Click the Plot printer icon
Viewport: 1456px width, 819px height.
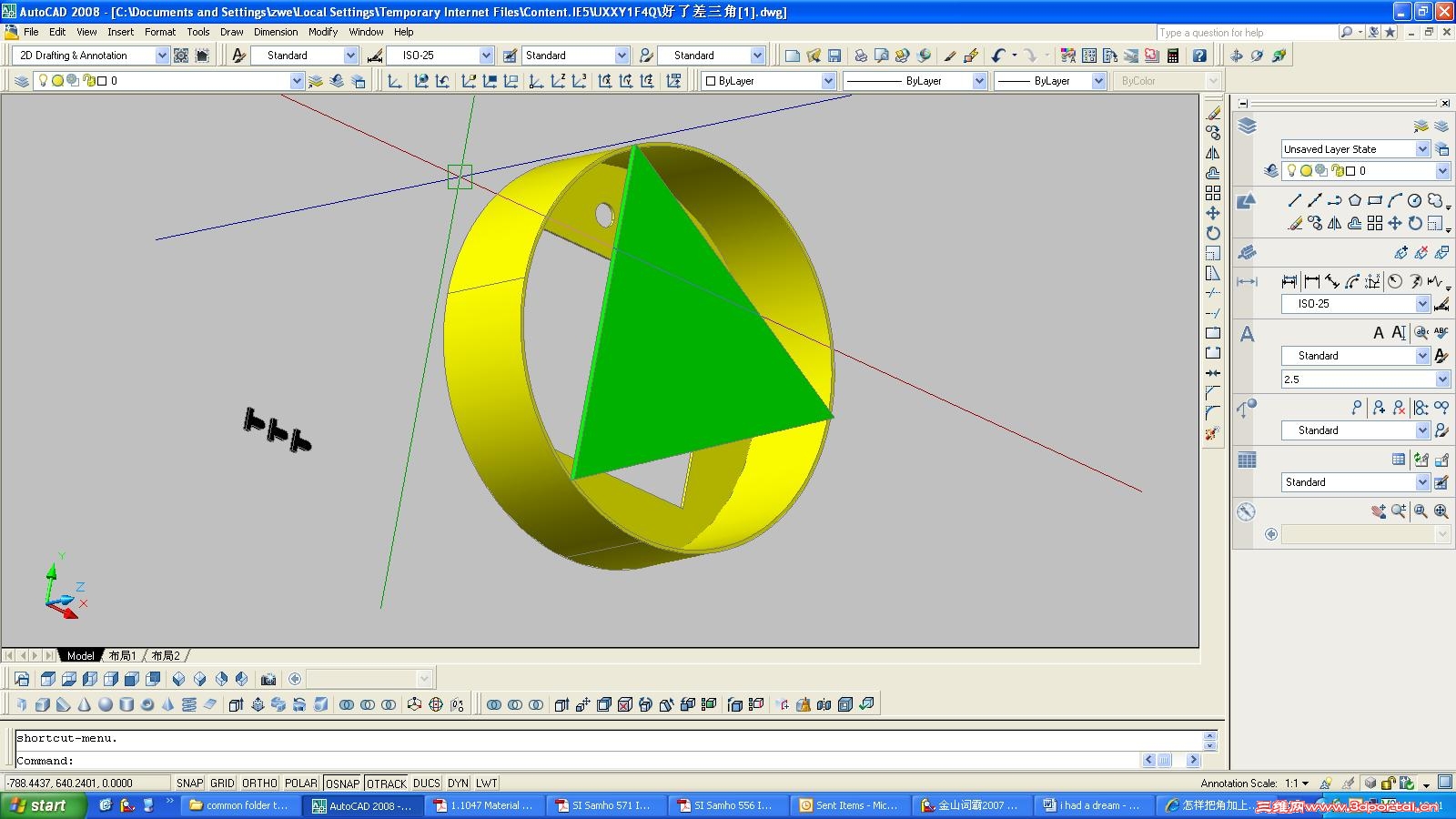(860, 56)
